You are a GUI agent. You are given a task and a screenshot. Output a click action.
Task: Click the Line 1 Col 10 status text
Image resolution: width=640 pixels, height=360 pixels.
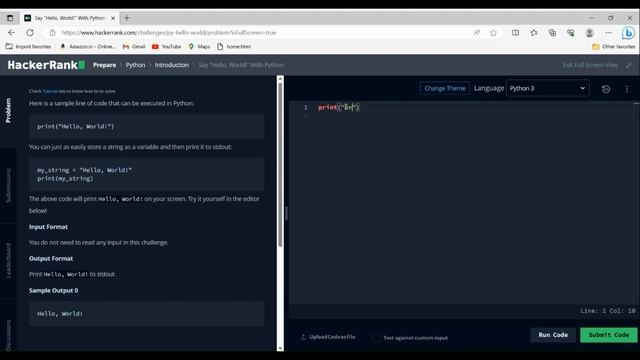tap(608, 311)
